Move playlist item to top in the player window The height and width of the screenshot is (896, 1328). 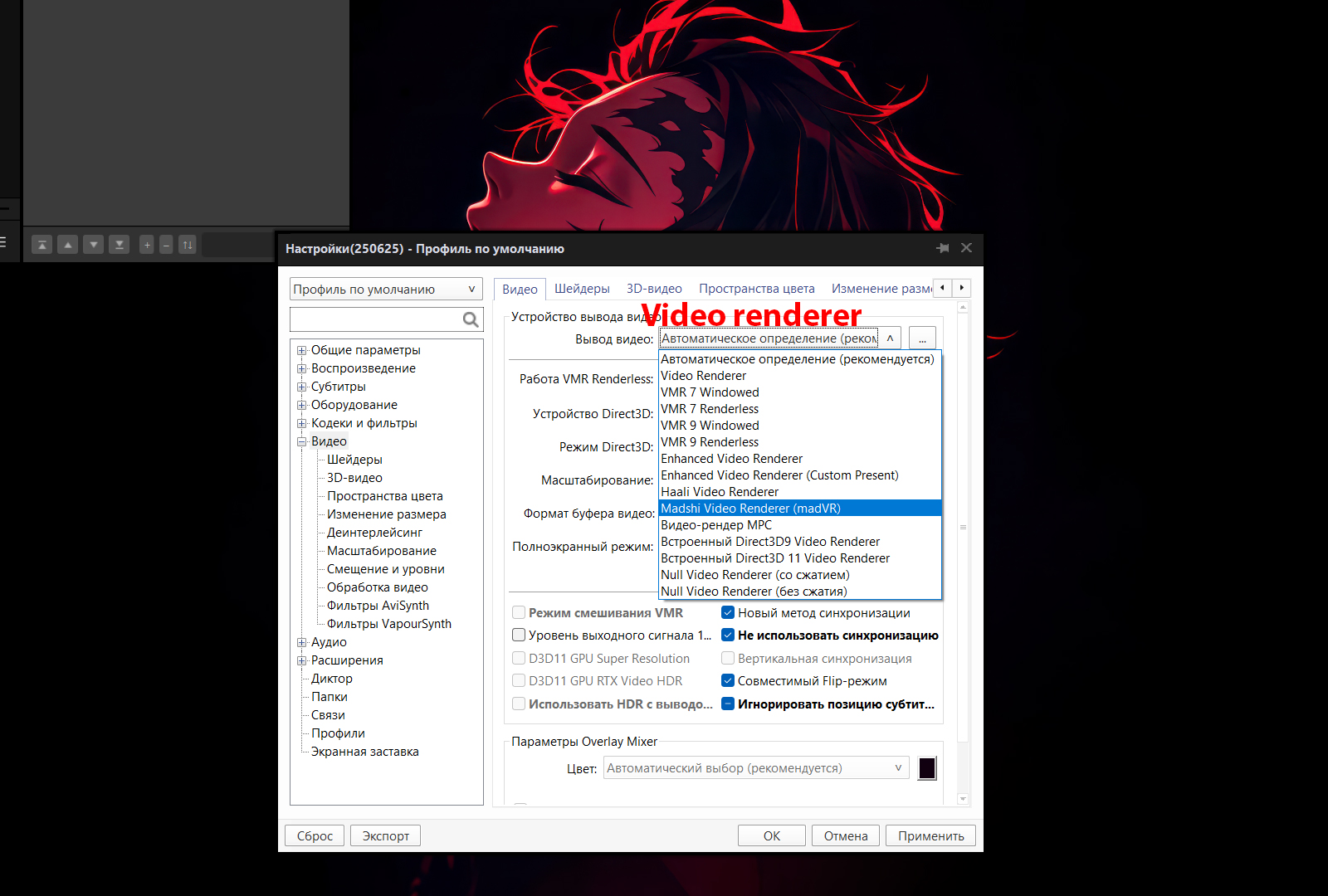pyautogui.click(x=41, y=245)
